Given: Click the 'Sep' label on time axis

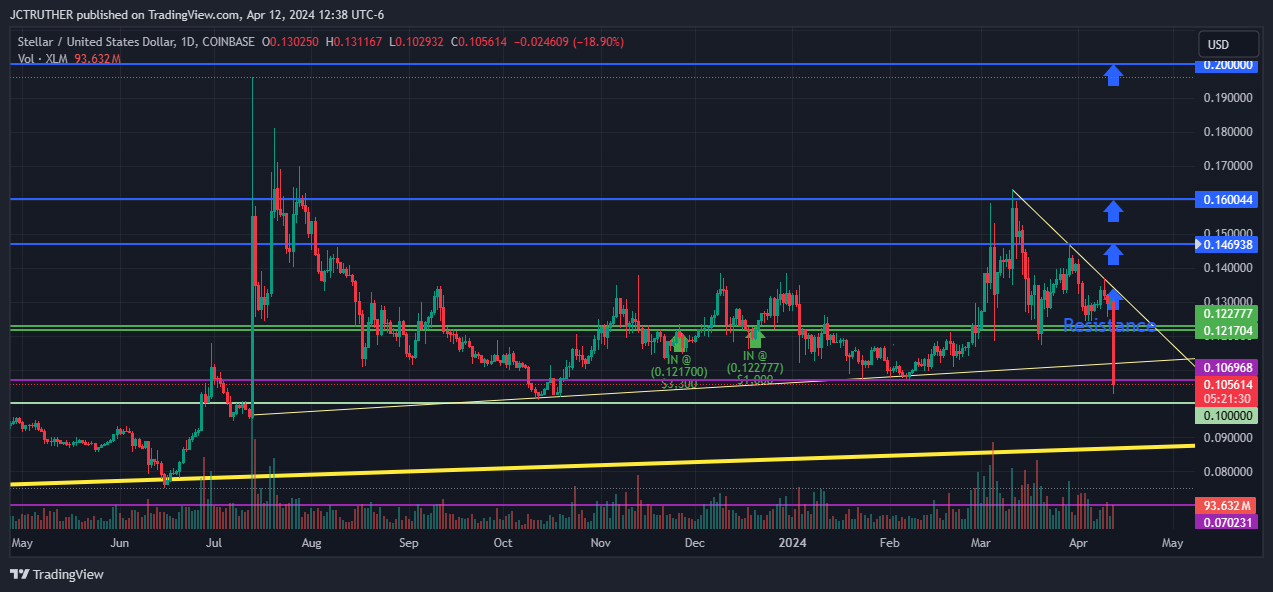Looking at the screenshot, I should coord(408,543).
